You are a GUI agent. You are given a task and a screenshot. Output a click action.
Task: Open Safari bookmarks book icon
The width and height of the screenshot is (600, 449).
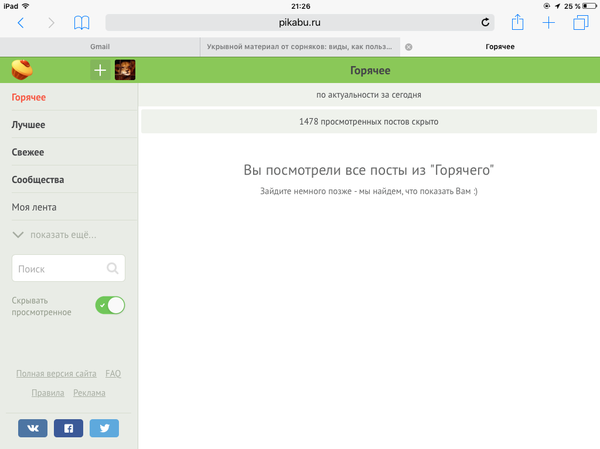coord(82,22)
